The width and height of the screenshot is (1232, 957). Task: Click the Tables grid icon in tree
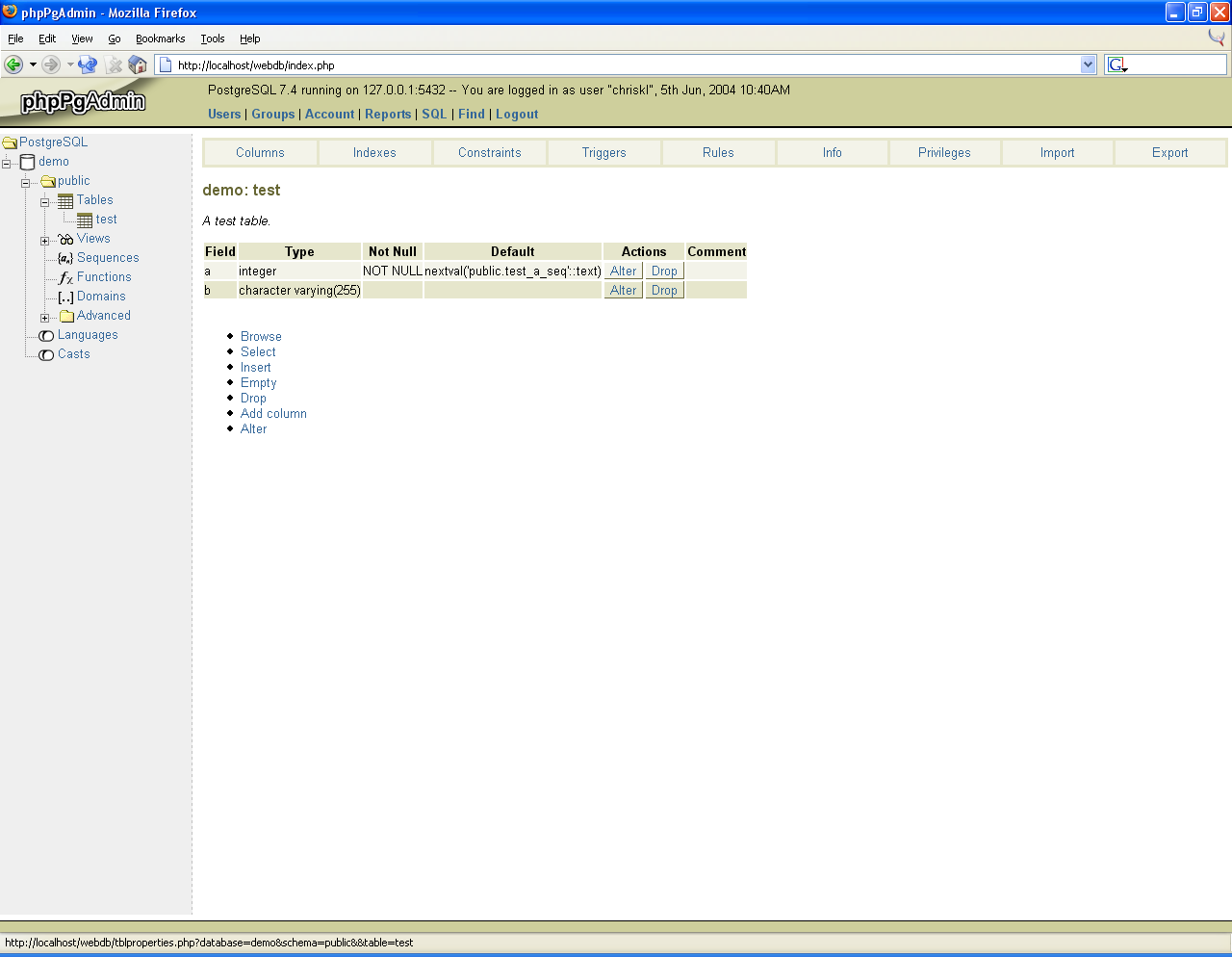pos(65,200)
